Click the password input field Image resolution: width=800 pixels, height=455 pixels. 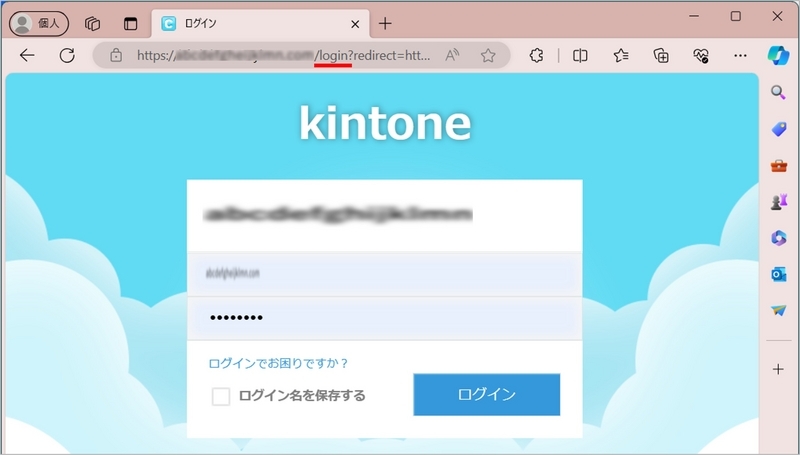click(x=385, y=318)
